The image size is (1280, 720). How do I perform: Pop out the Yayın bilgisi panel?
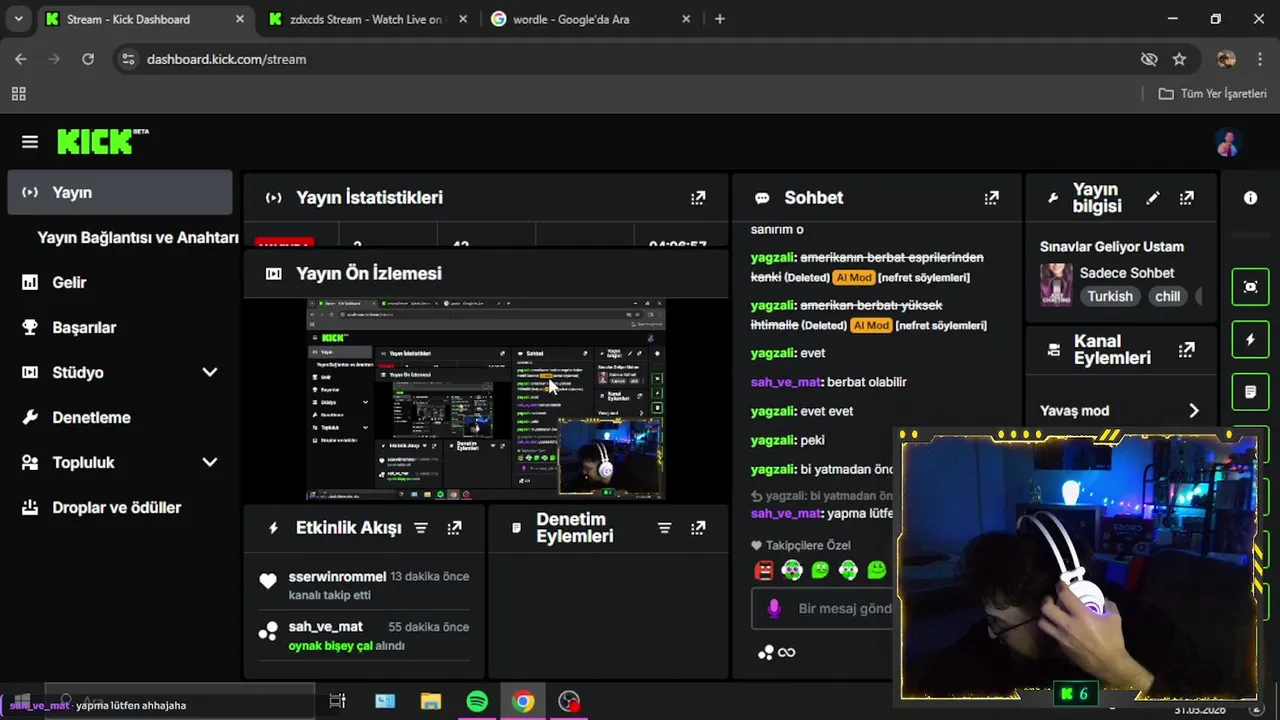pyautogui.click(x=1186, y=198)
